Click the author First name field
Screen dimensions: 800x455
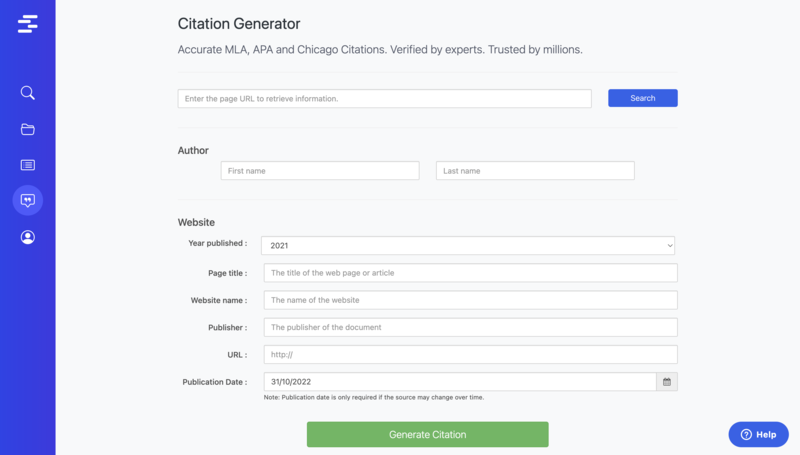(x=320, y=171)
